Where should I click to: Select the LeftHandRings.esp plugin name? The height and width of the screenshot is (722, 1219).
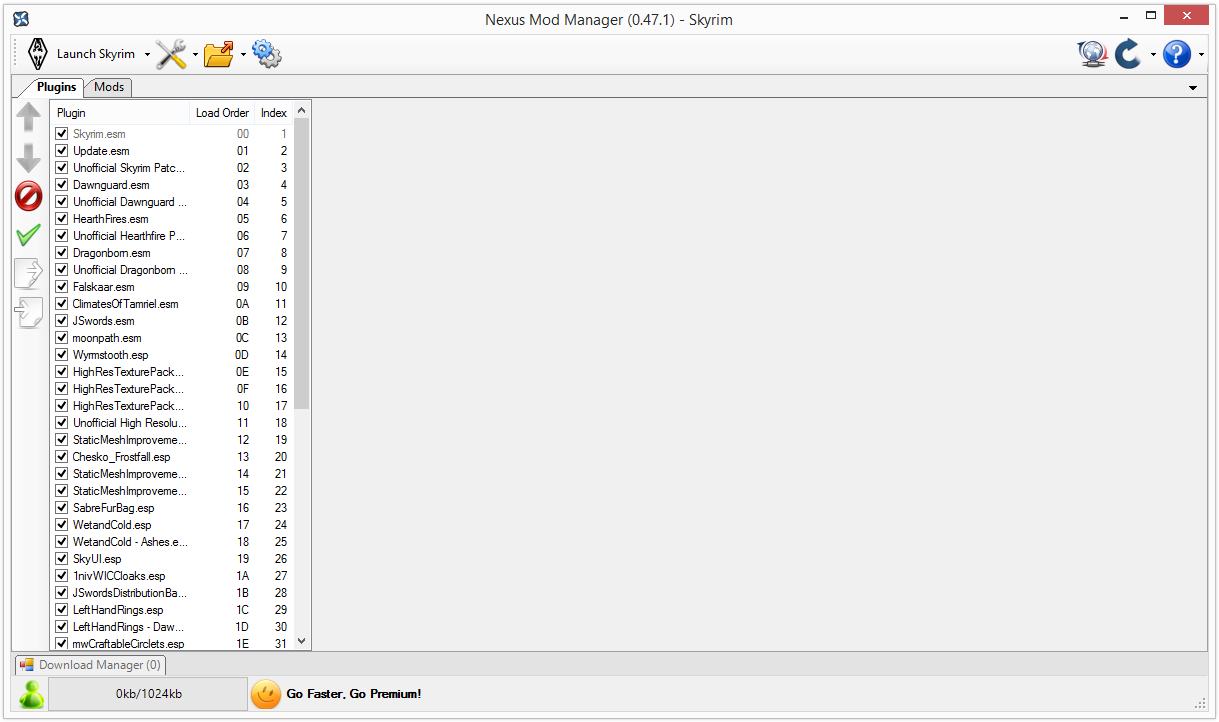[118, 610]
